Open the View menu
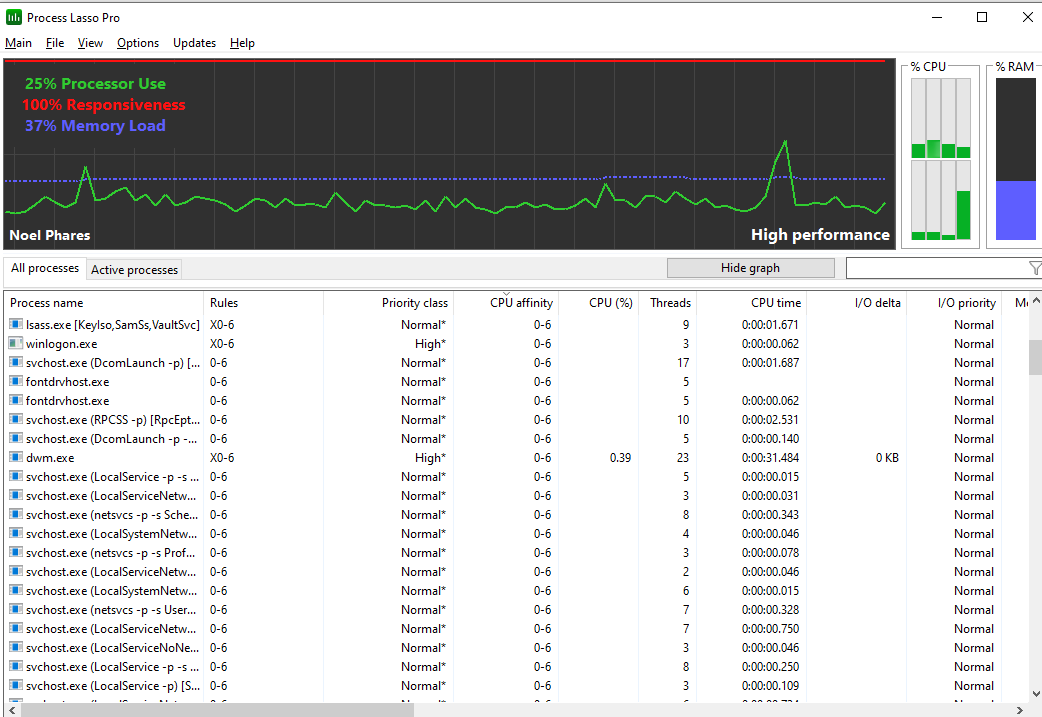This screenshot has height=717, width=1042. 90,43
